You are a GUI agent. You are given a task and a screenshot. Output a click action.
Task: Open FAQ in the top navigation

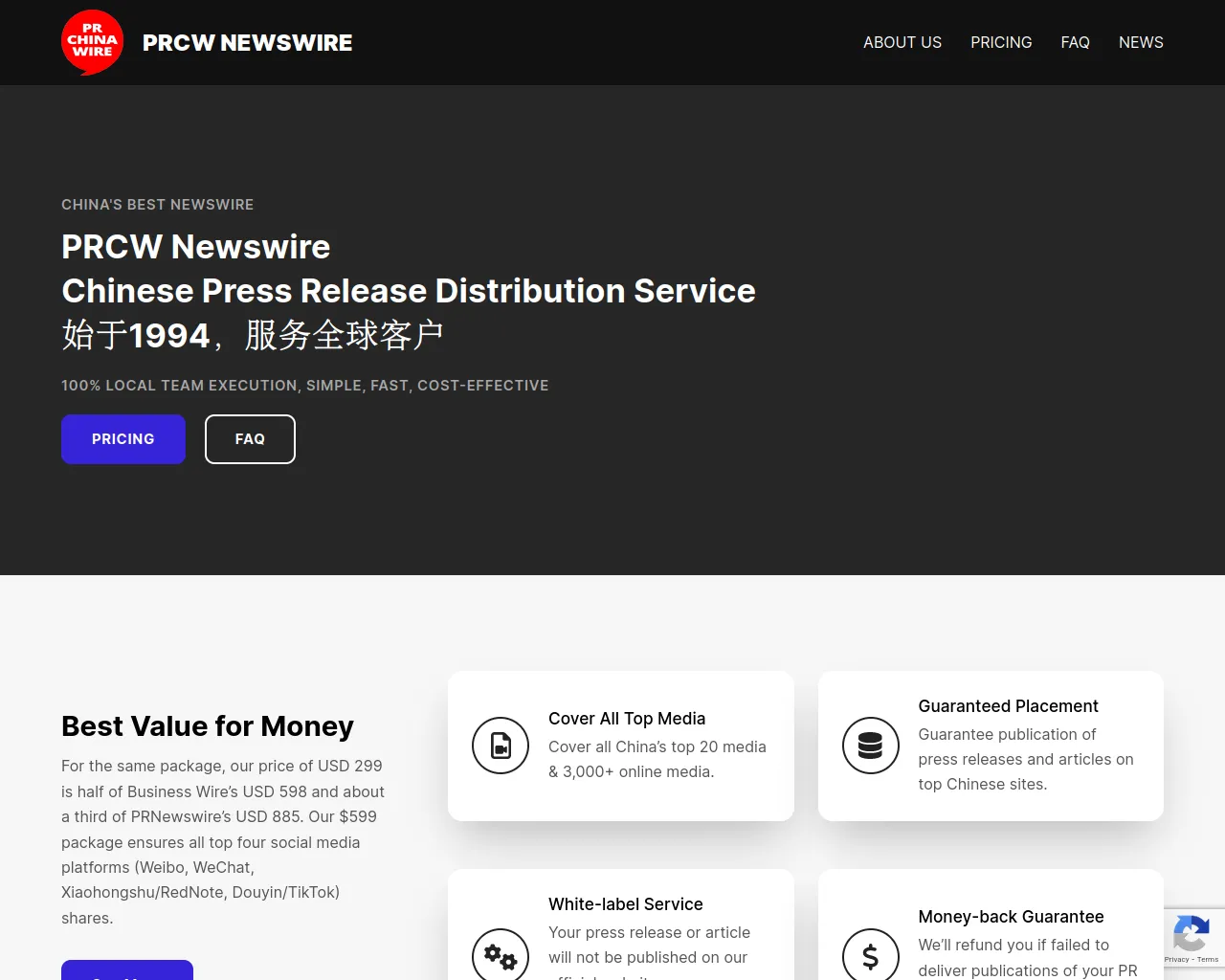[x=1075, y=42]
